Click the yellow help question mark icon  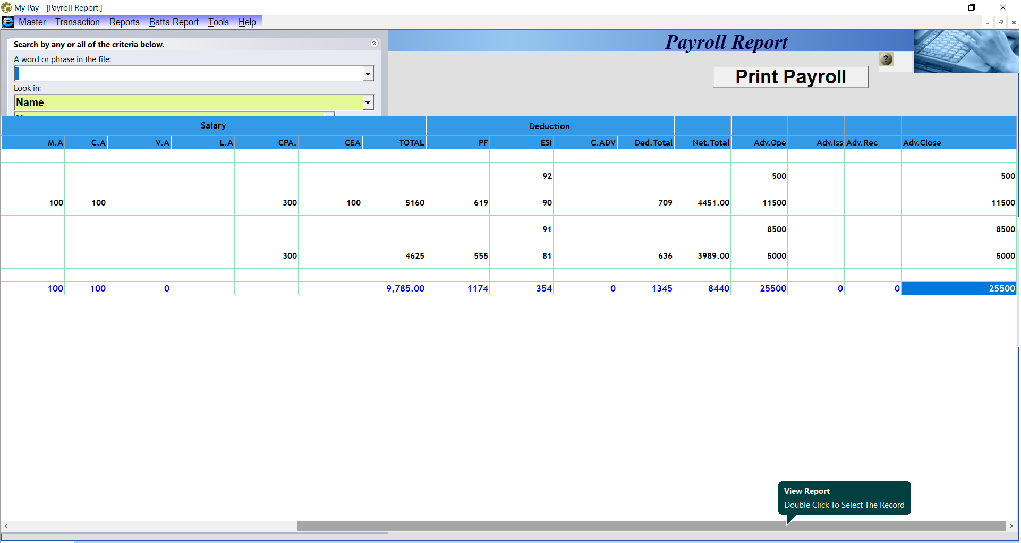click(x=886, y=59)
